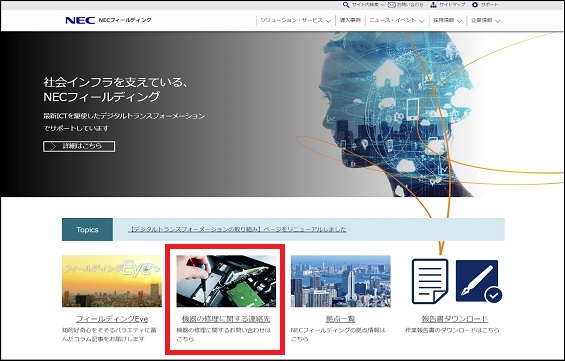Click サイトマップ link in top bar
The width and height of the screenshot is (565, 361).
point(452,5)
